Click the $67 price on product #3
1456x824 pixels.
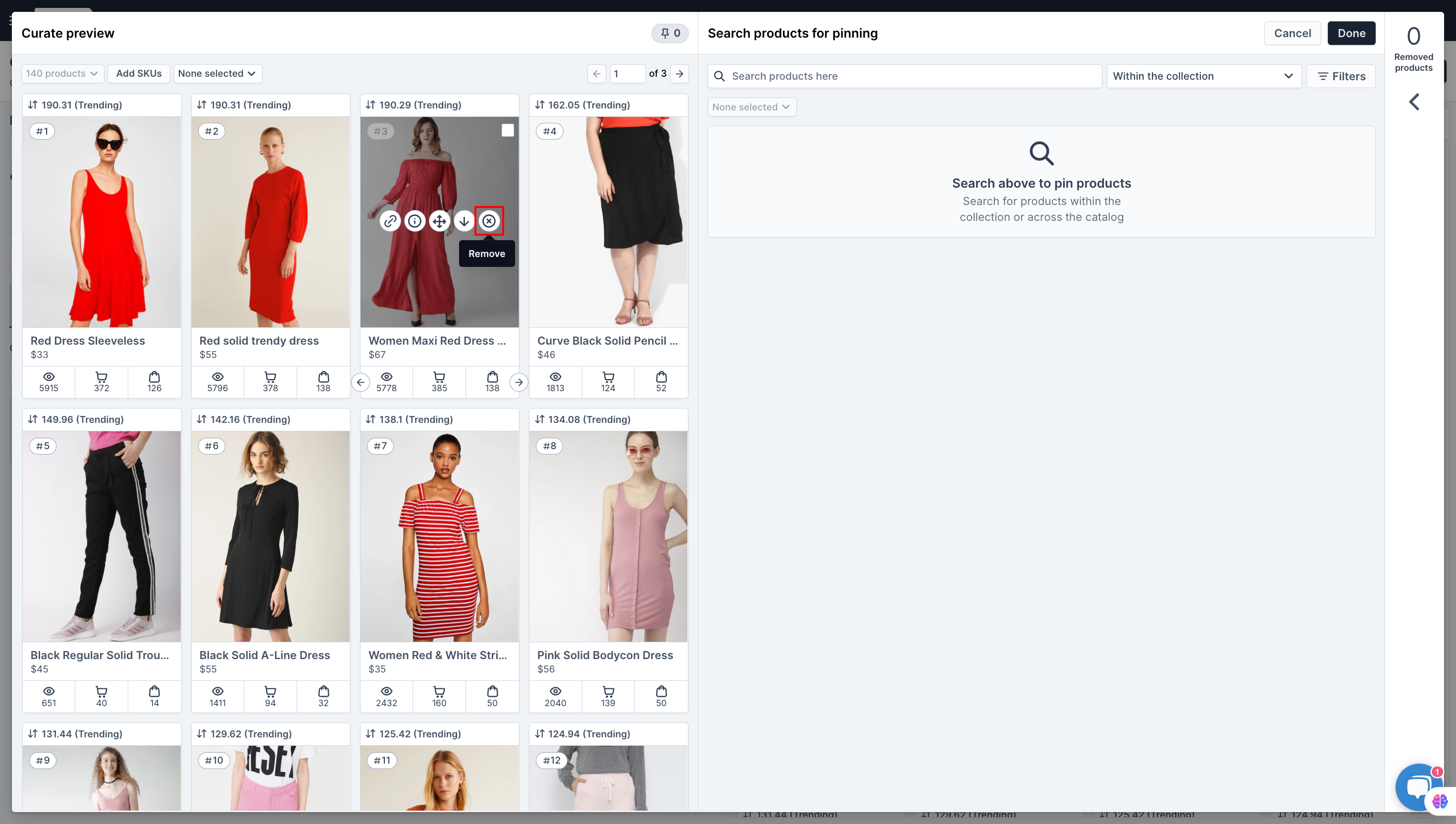tap(377, 355)
